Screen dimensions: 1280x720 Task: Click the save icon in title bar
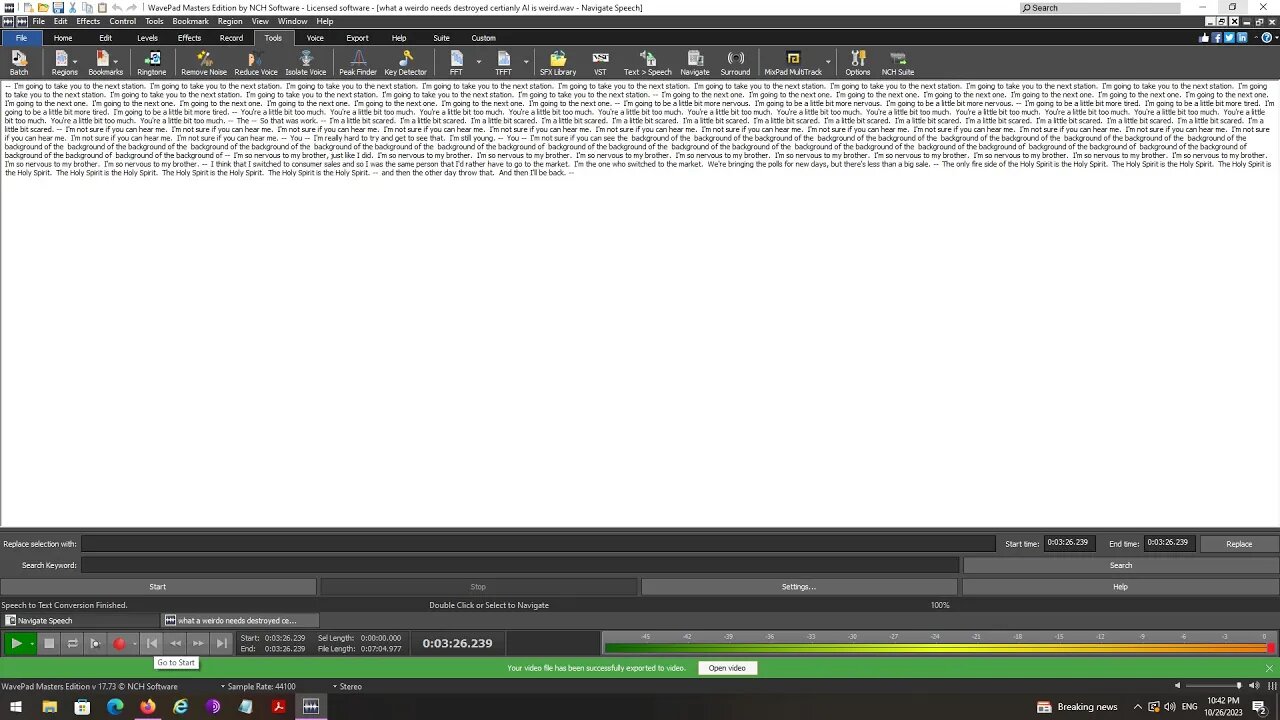(58, 7)
